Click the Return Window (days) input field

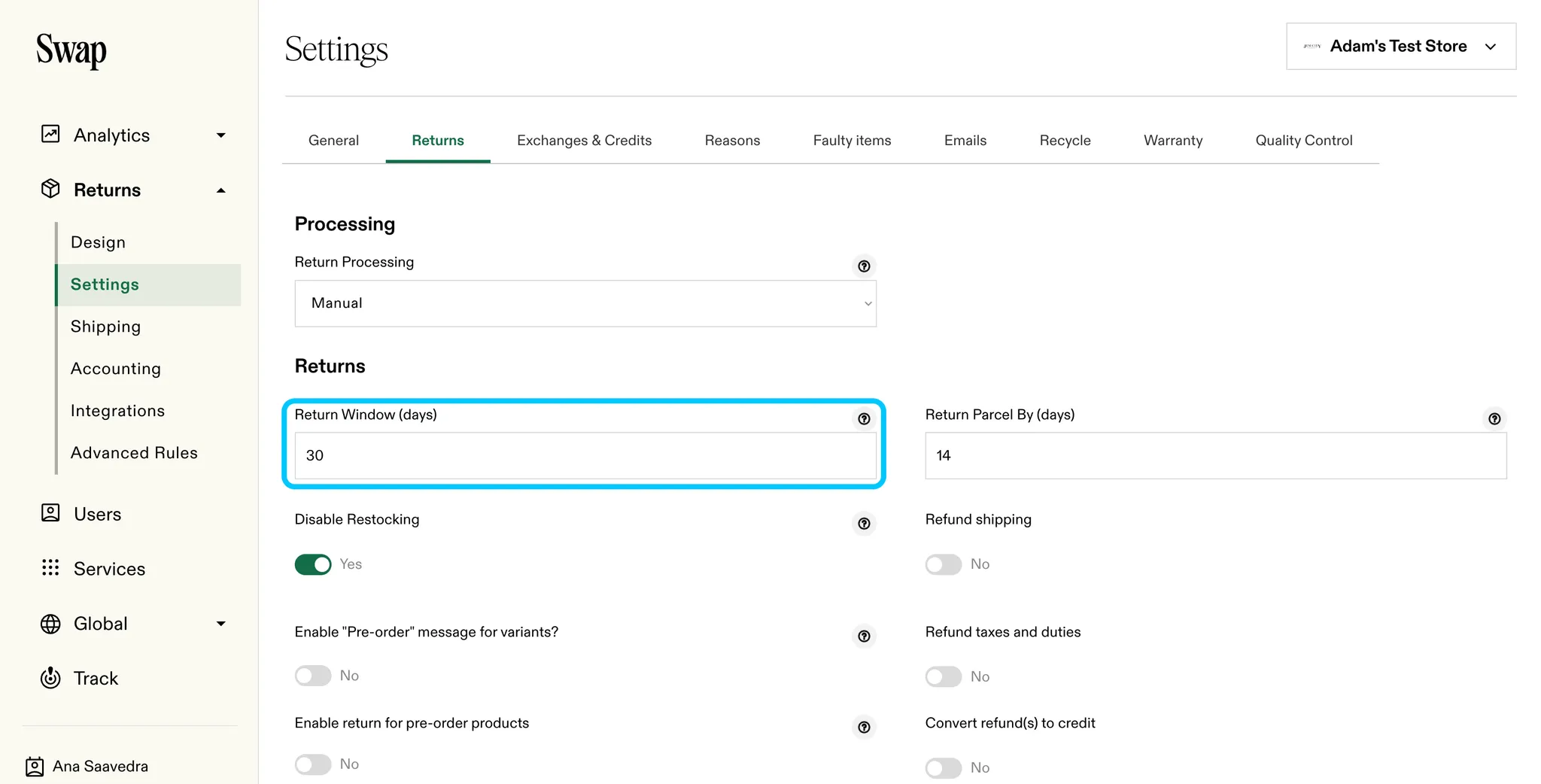coord(585,456)
